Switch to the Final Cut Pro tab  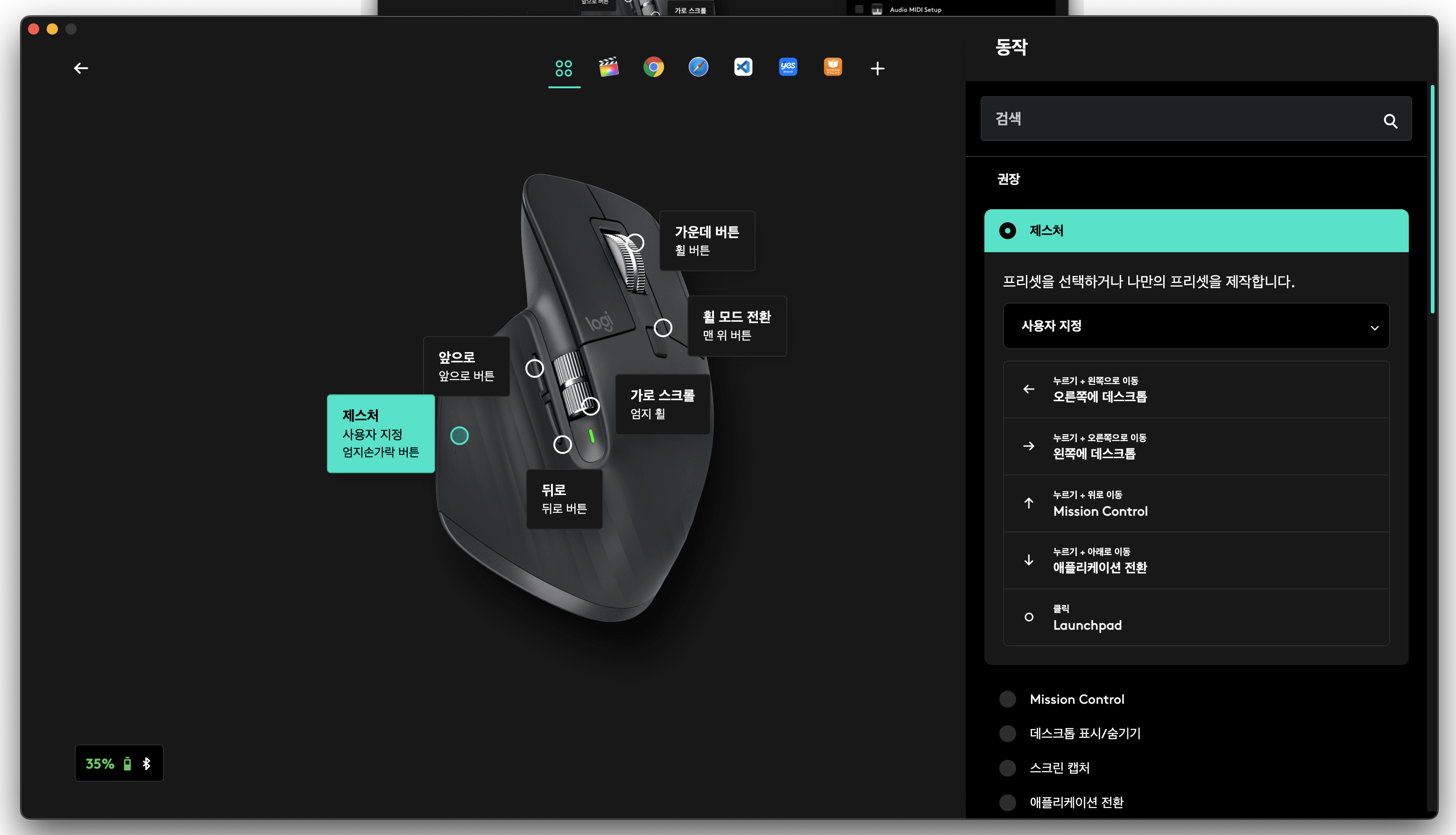608,67
